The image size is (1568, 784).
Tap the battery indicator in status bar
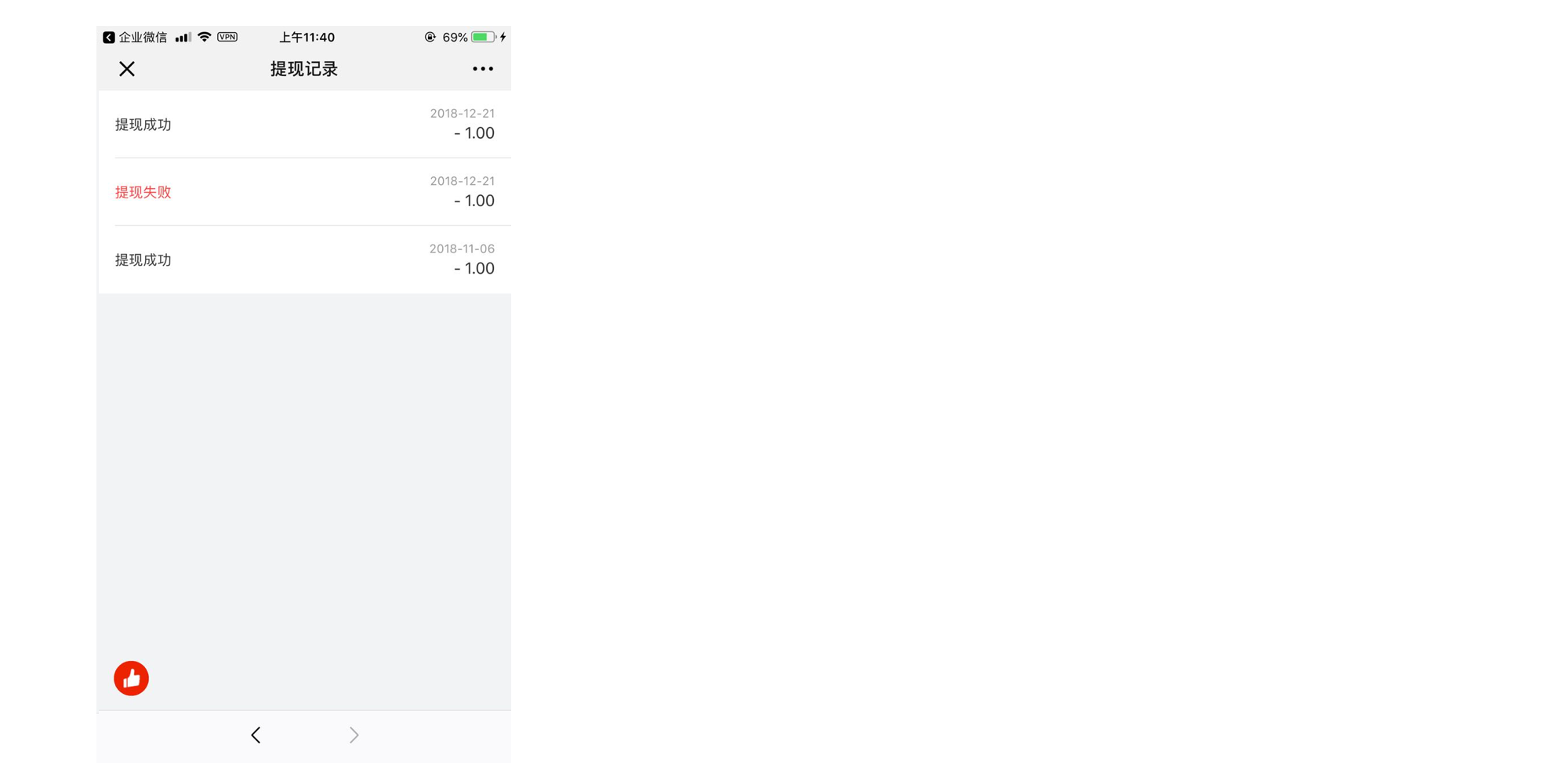pos(483,37)
